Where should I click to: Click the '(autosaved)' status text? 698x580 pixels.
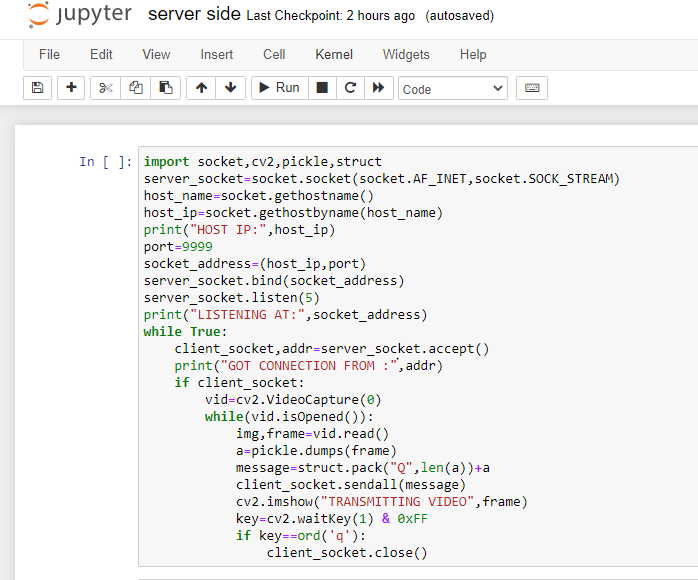point(459,16)
